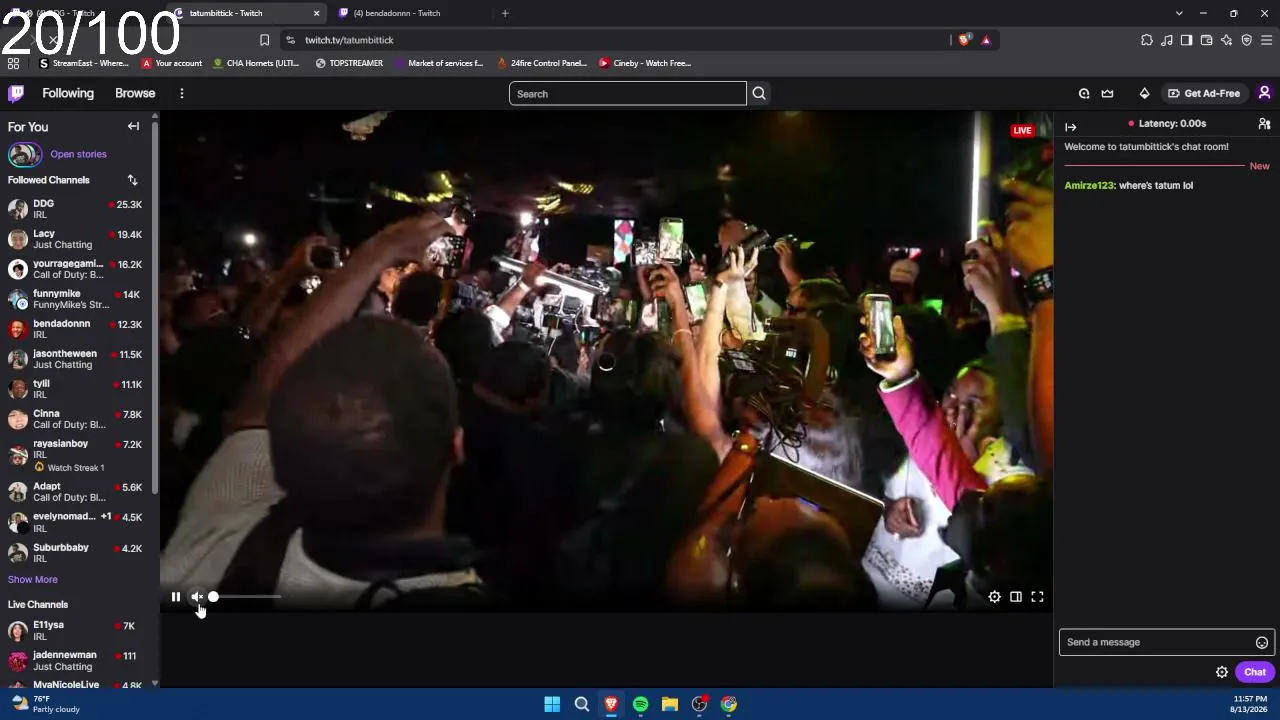Screen dimensions: 1280x720
Task: Open the Whispers icon in Twitch header
Action: pyautogui.click(x=1084, y=93)
